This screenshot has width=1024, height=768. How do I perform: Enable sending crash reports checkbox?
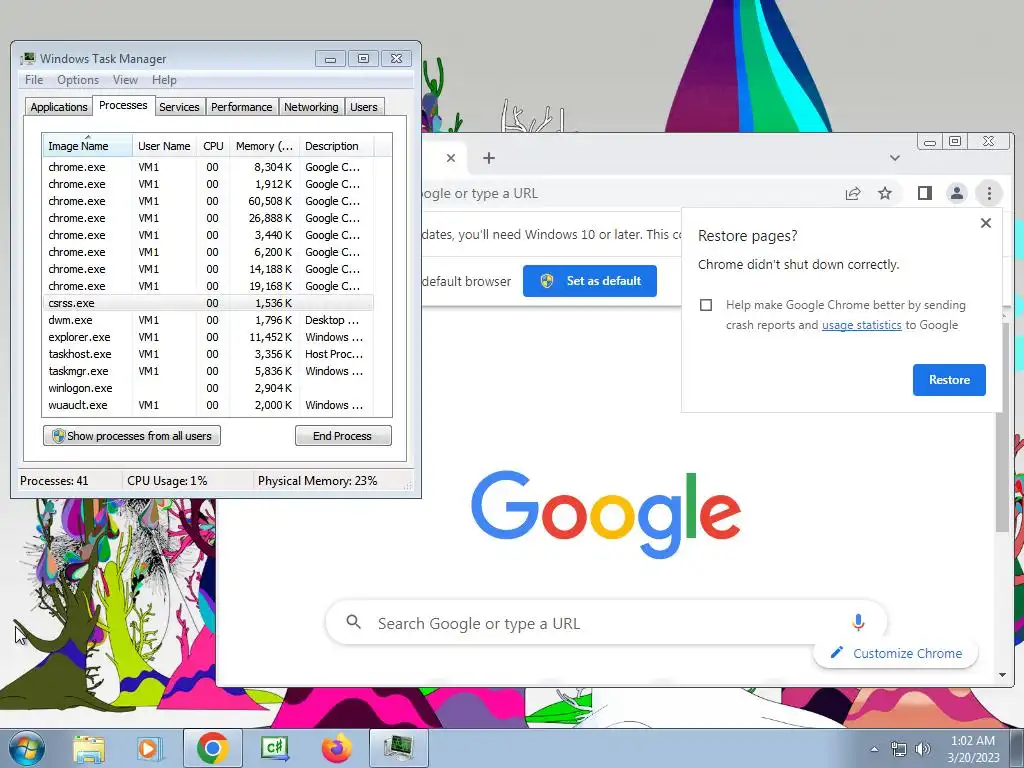pyautogui.click(x=706, y=305)
